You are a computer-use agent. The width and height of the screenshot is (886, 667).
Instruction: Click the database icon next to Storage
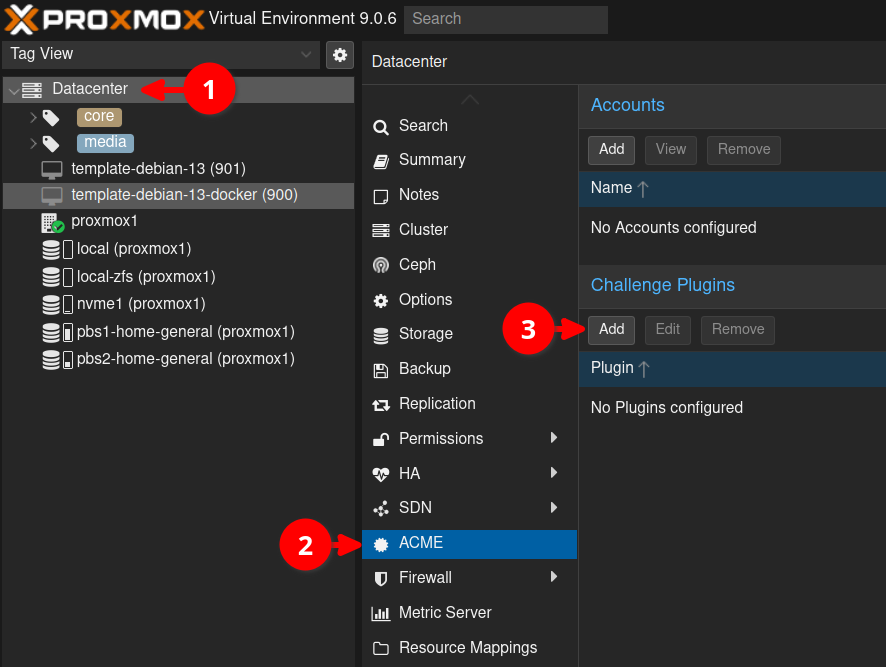(381, 336)
